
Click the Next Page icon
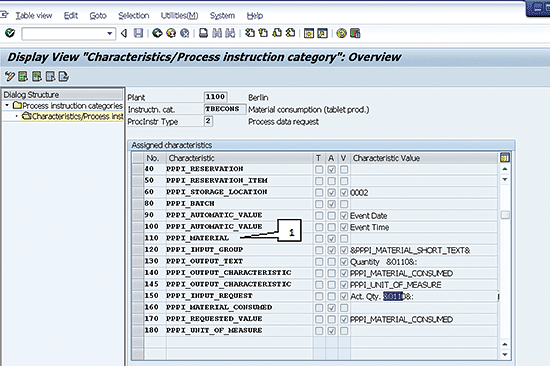[x=277, y=33]
